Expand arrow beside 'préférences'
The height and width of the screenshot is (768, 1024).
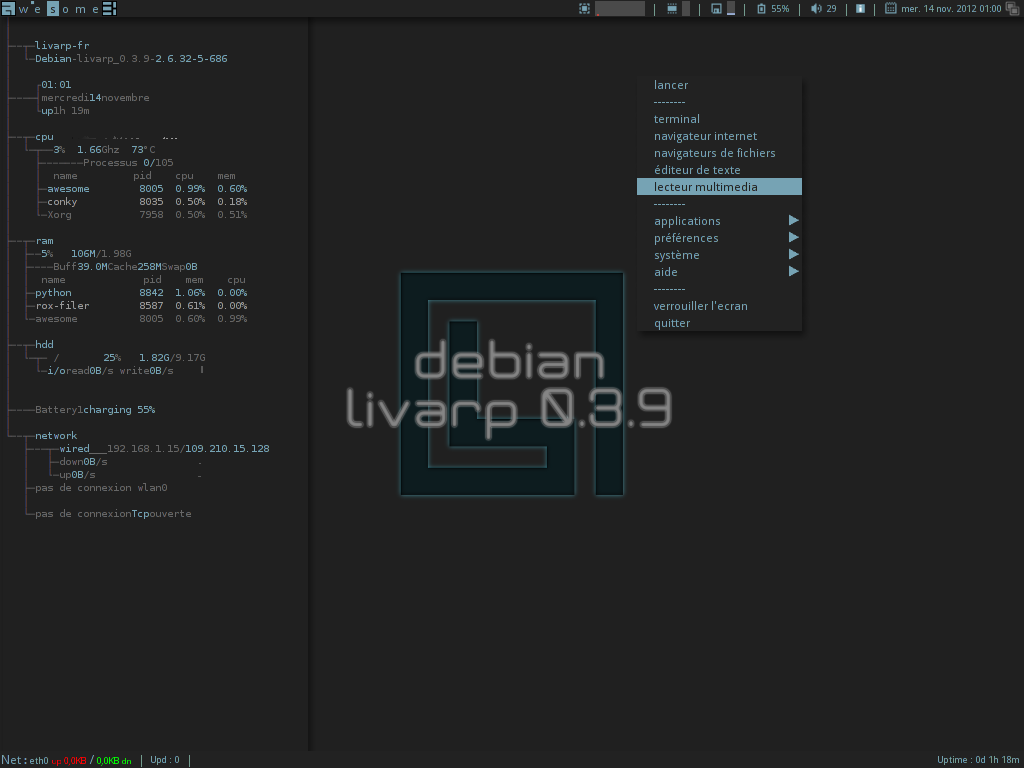[793, 237]
